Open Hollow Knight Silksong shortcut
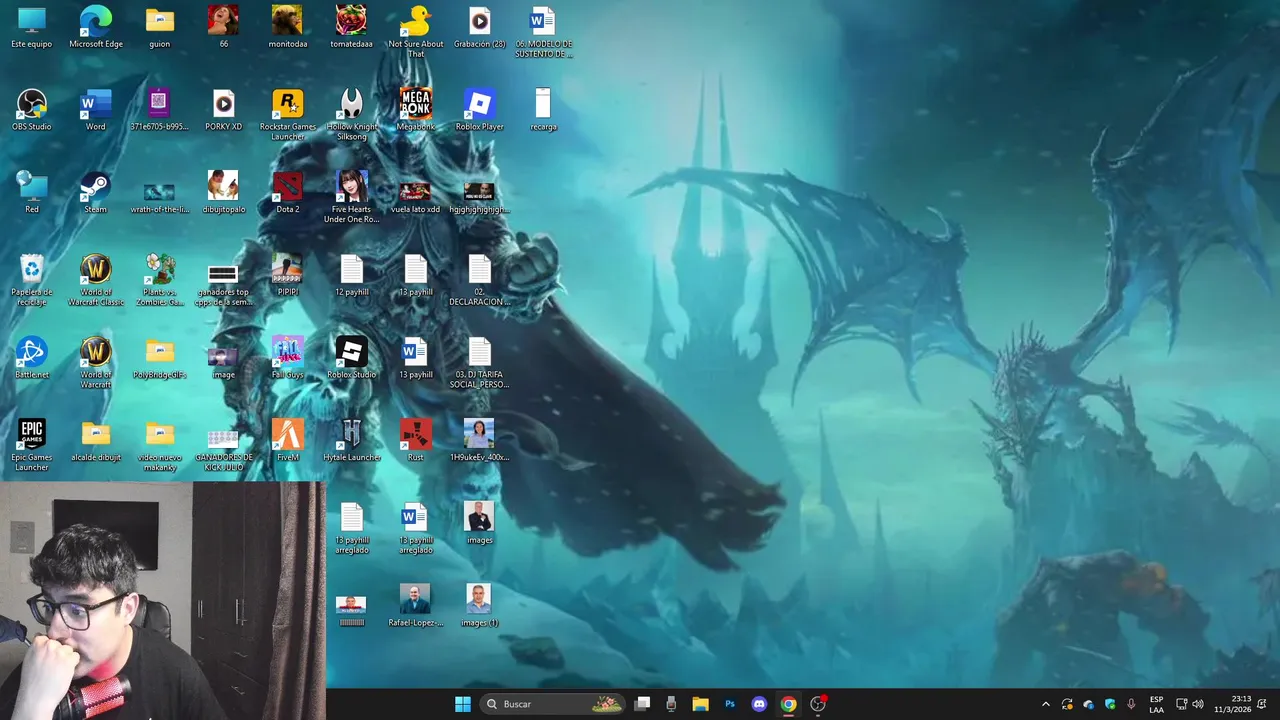The height and width of the screenshot is (720, 1280). (352, 114)
